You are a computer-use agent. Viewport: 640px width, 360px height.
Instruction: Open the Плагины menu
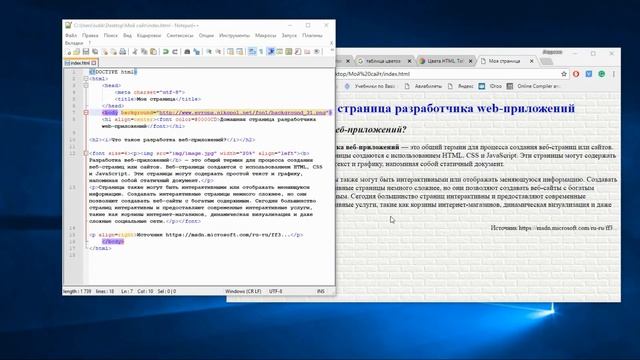coord(312,36)
